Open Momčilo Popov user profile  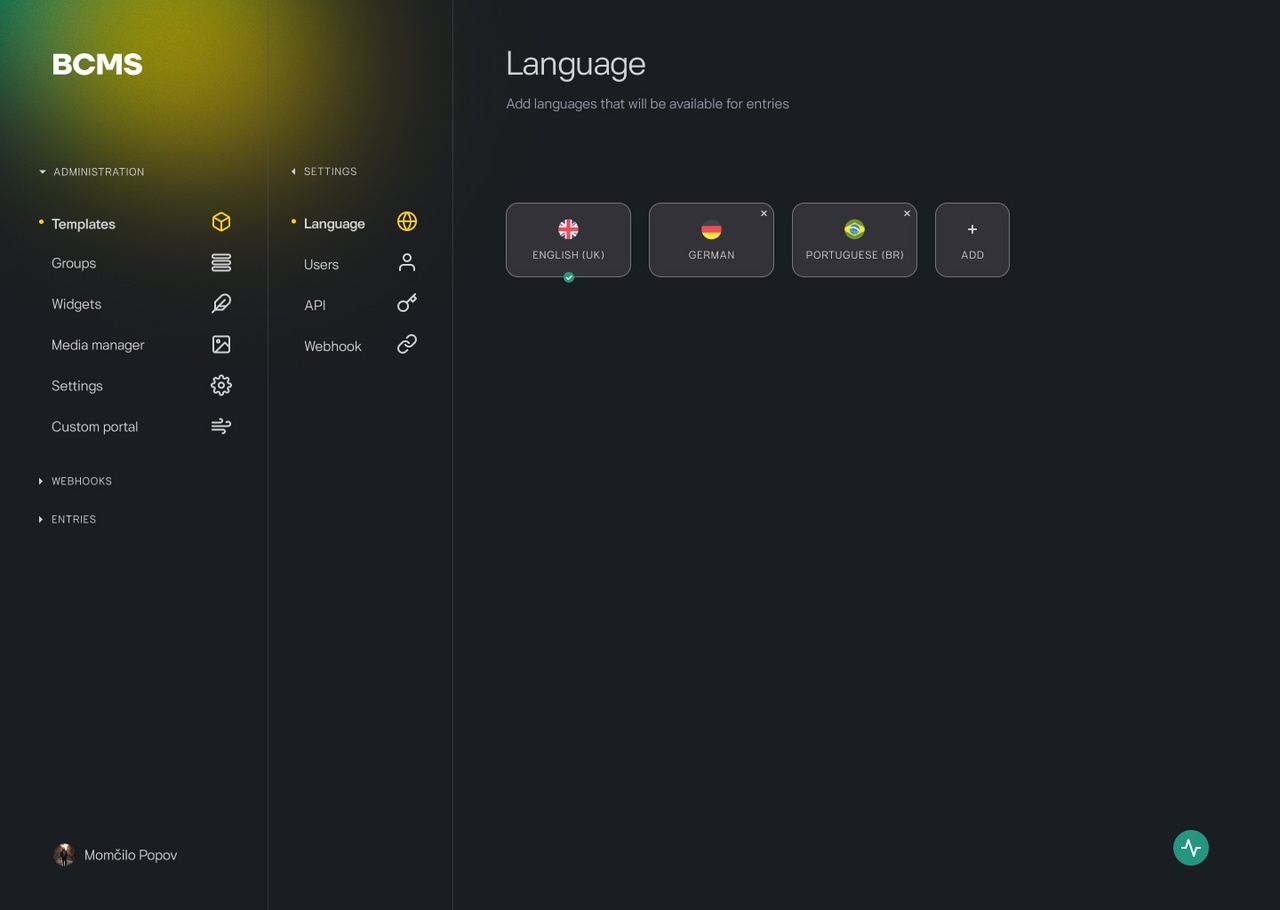pos(115,855)
